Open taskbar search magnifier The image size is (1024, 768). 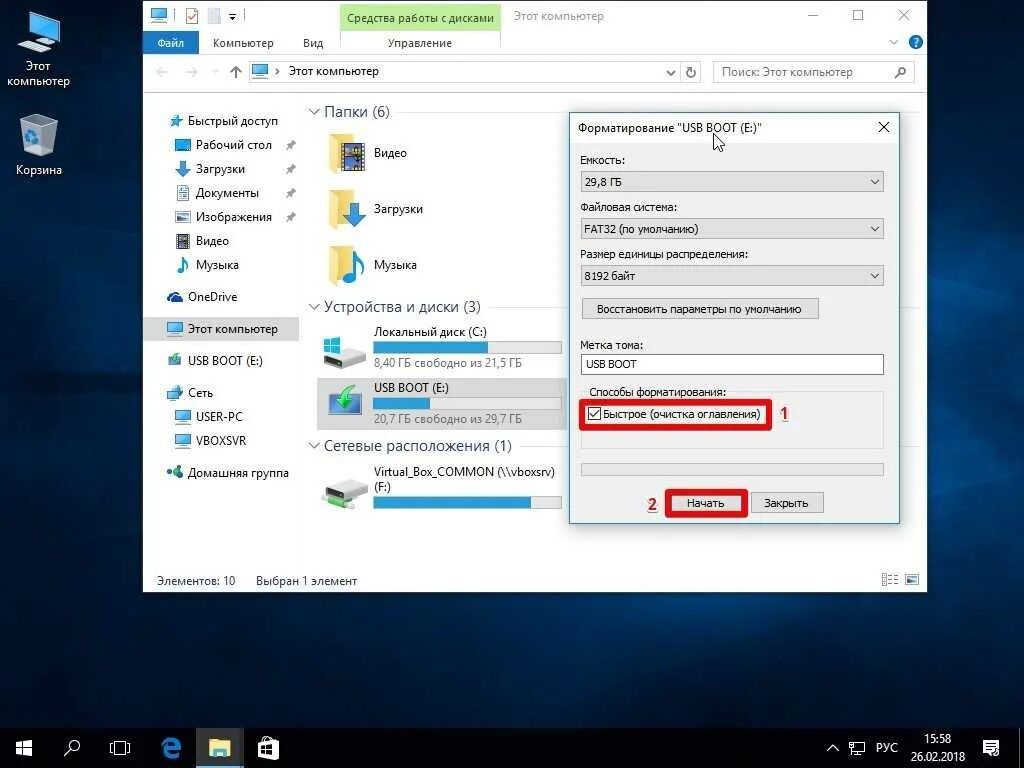coord(72,748)
